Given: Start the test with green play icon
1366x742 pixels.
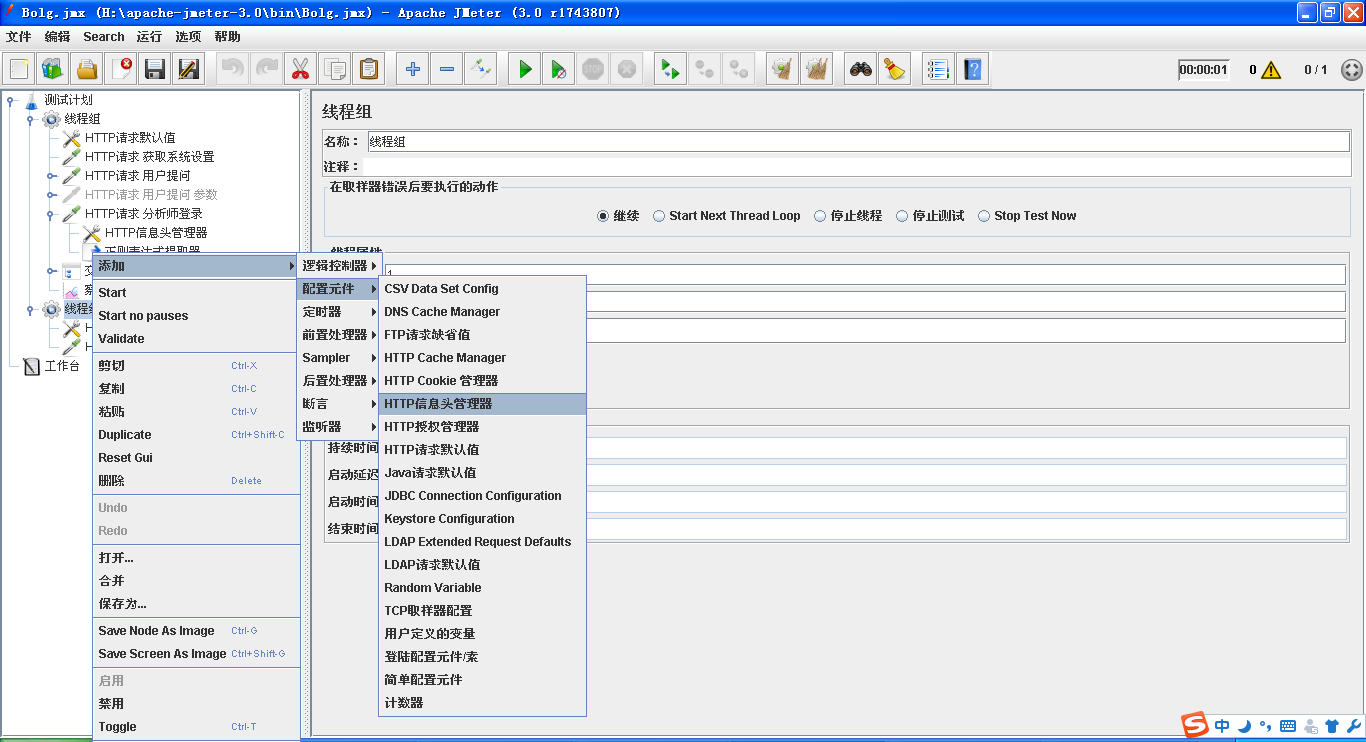Looking at the screenshot, I should 525,69.
